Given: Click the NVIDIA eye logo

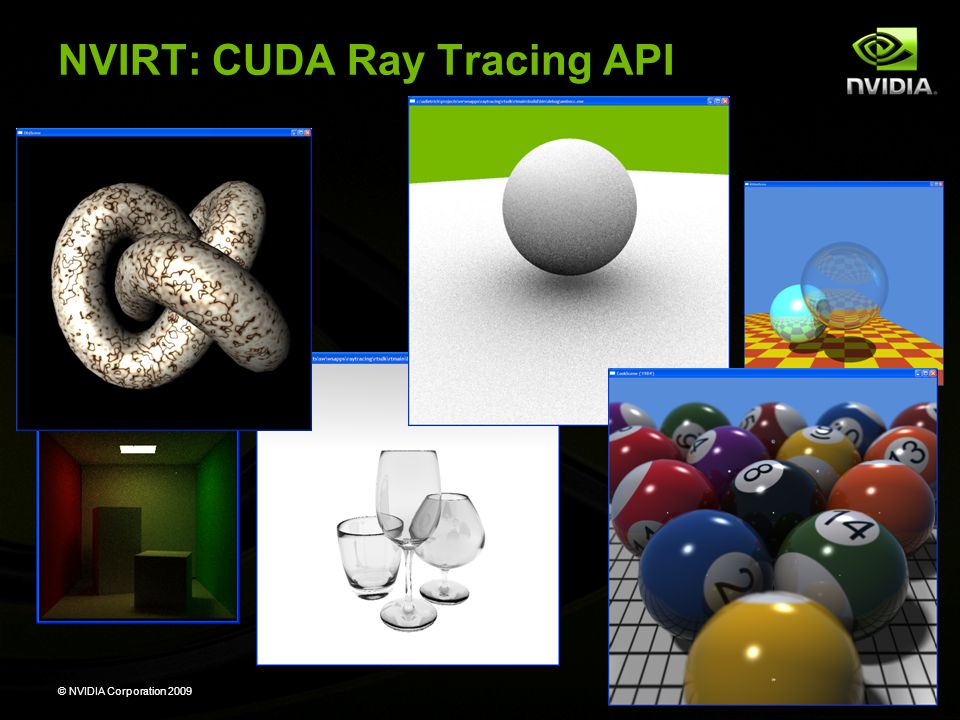Looking at the screenshot, I should 885,48.
